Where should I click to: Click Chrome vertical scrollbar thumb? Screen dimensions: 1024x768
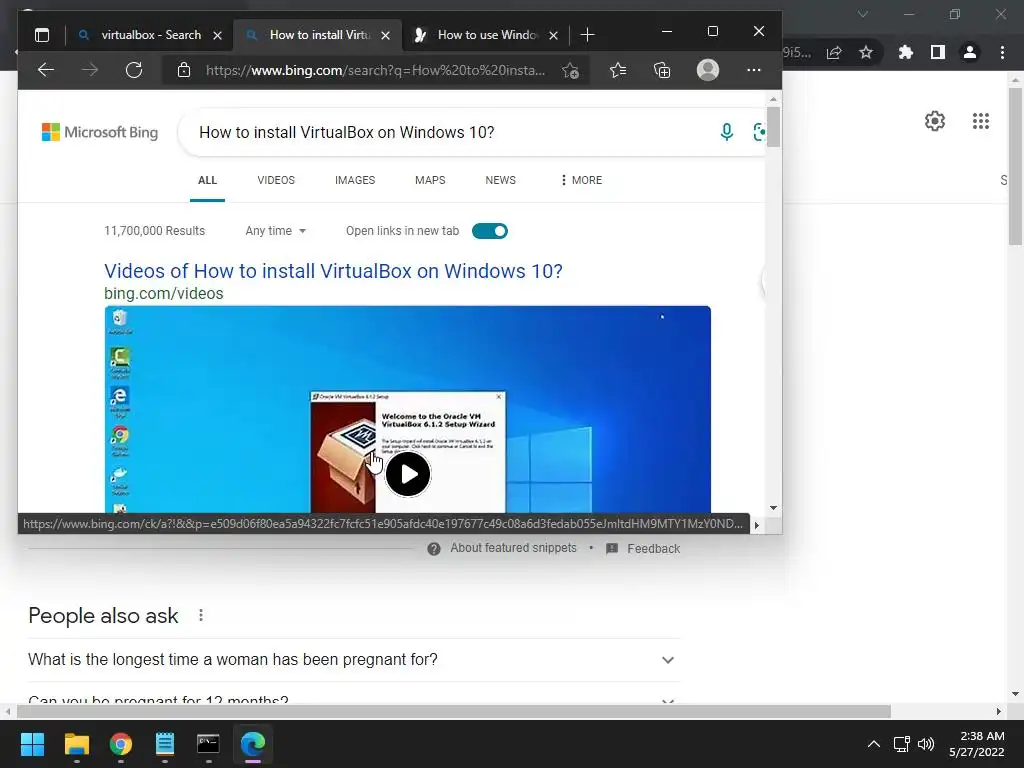pyautogui.click(x=1015, y=166)
